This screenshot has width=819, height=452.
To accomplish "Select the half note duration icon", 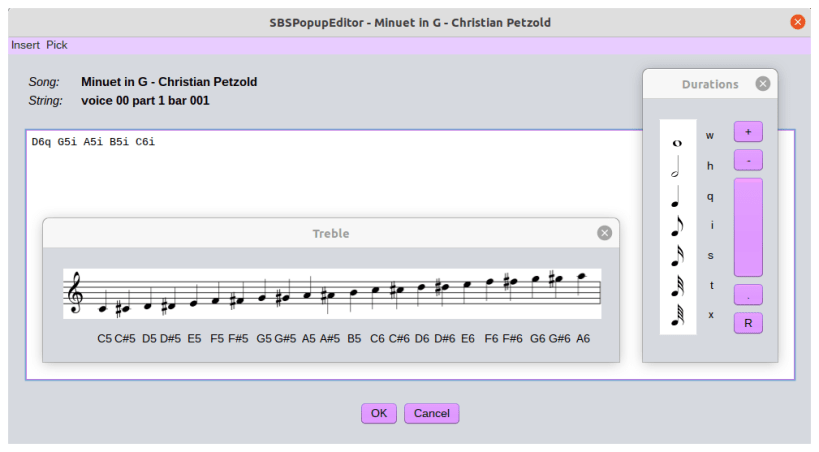I will 676,167.
